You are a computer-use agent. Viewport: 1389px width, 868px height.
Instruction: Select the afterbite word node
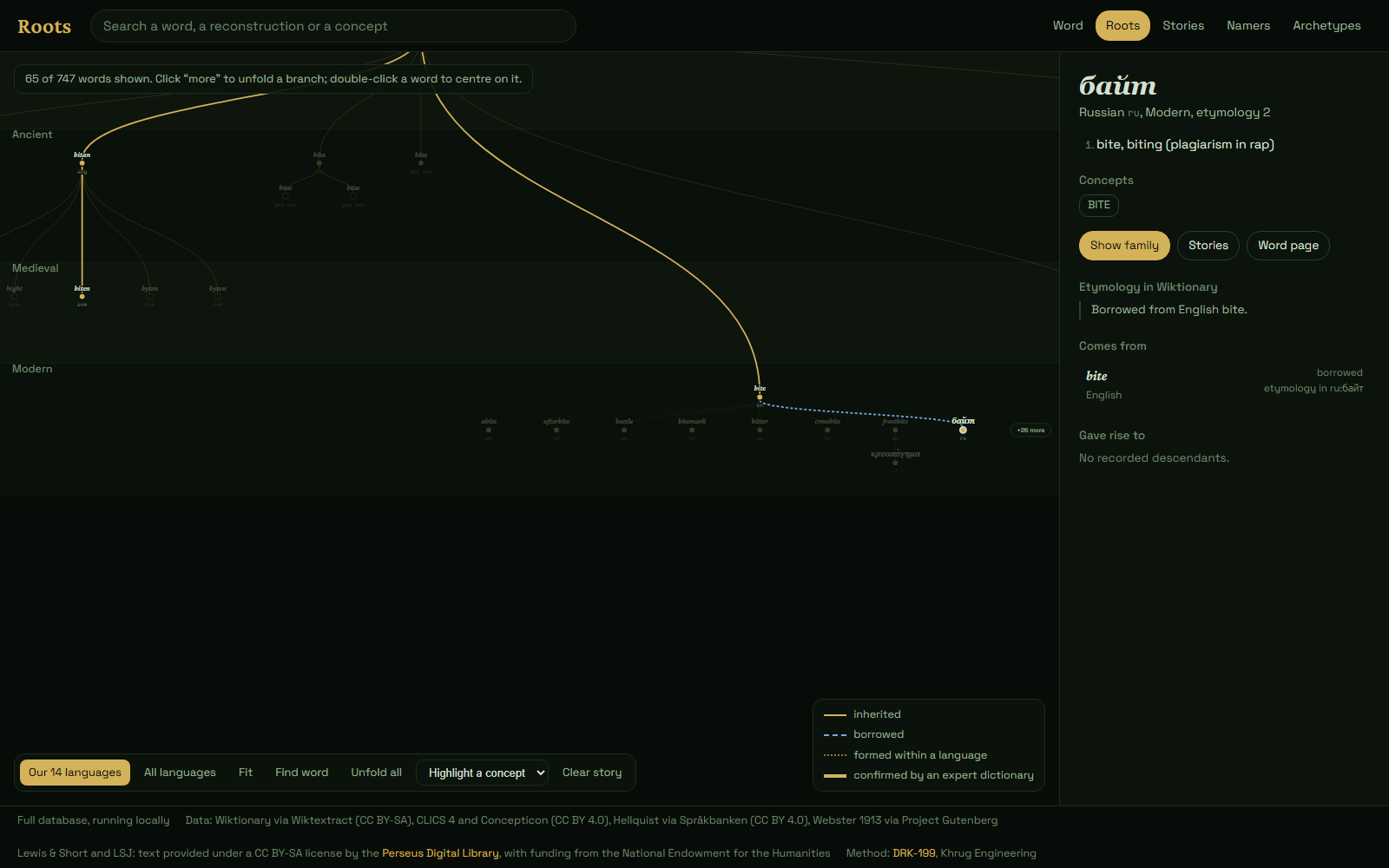click(556, 429)
